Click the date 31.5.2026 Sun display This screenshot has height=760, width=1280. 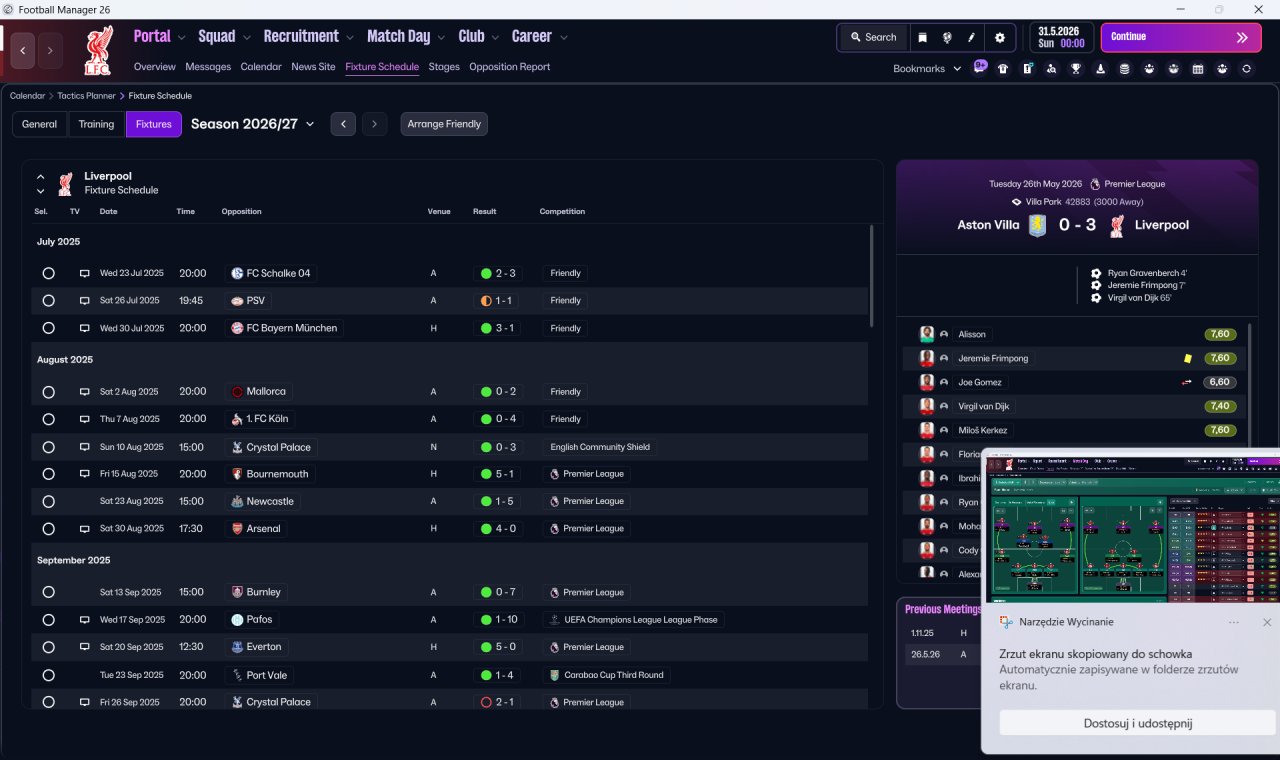[1061, 37]
